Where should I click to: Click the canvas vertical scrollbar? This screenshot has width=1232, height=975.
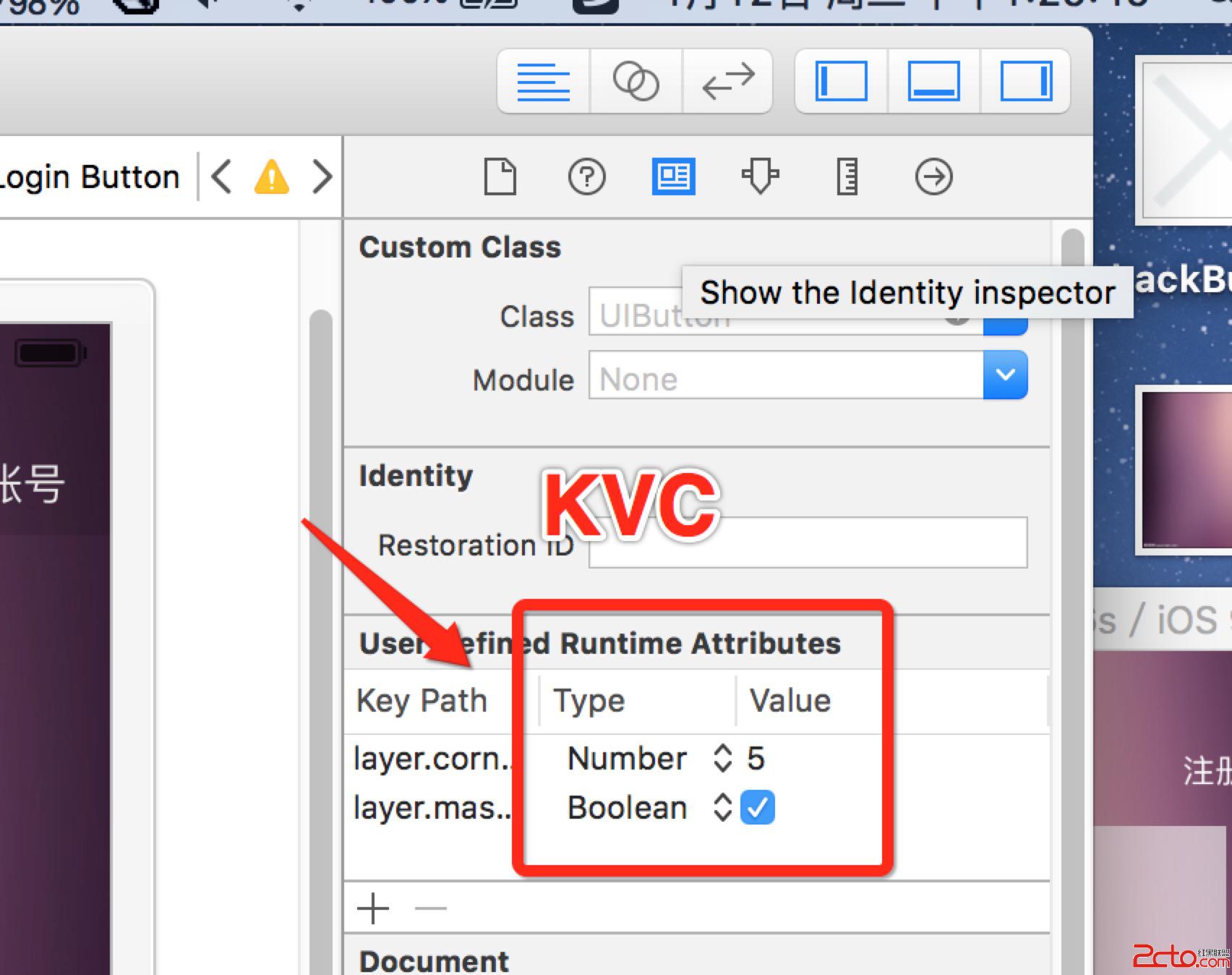click(320, 642)
